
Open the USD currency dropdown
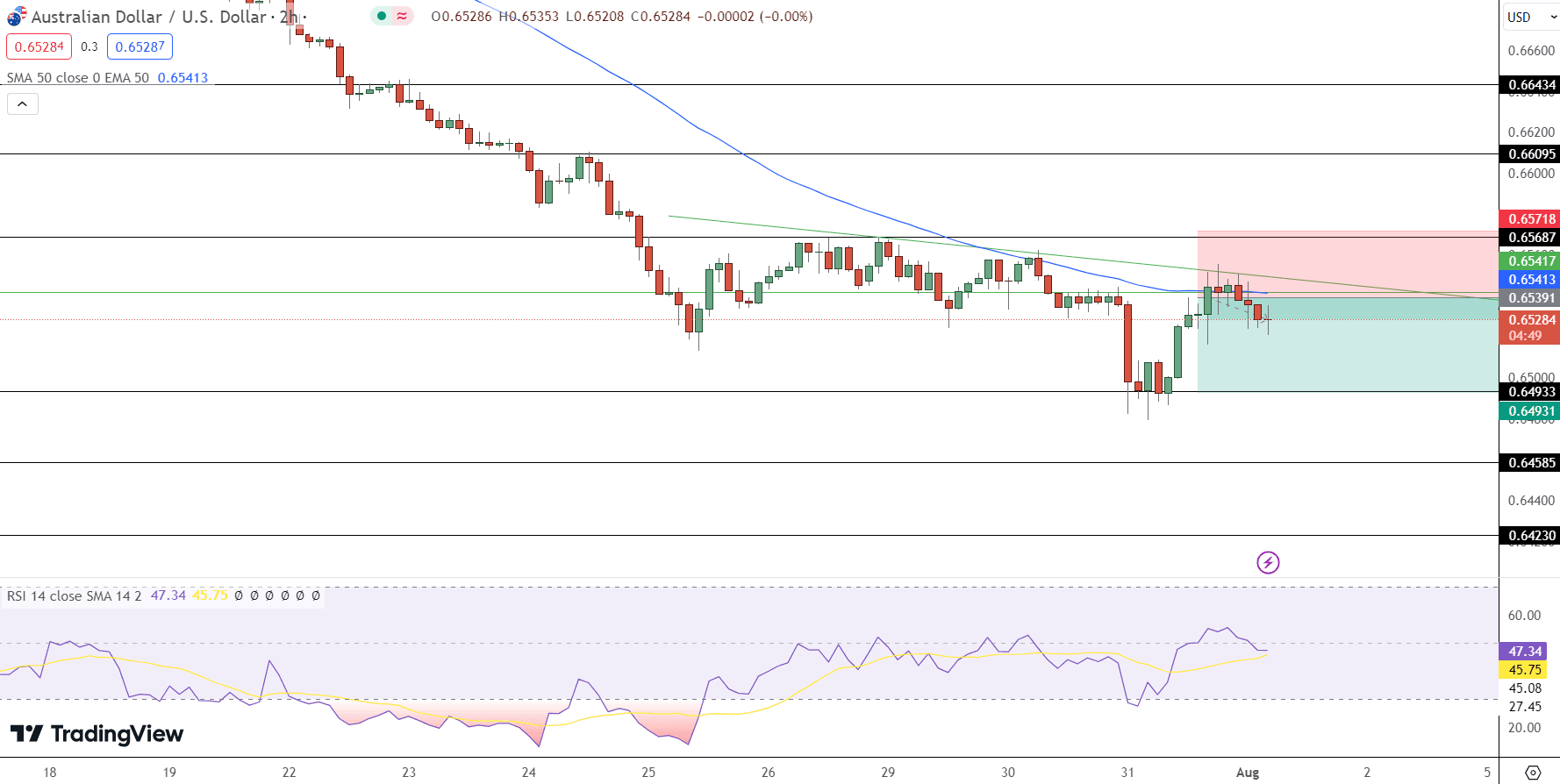coord(1530,17)
